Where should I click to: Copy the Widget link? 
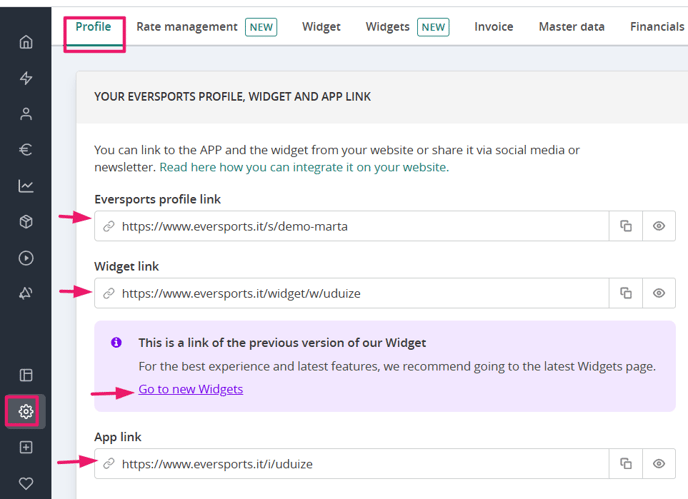tap(626, 293)
